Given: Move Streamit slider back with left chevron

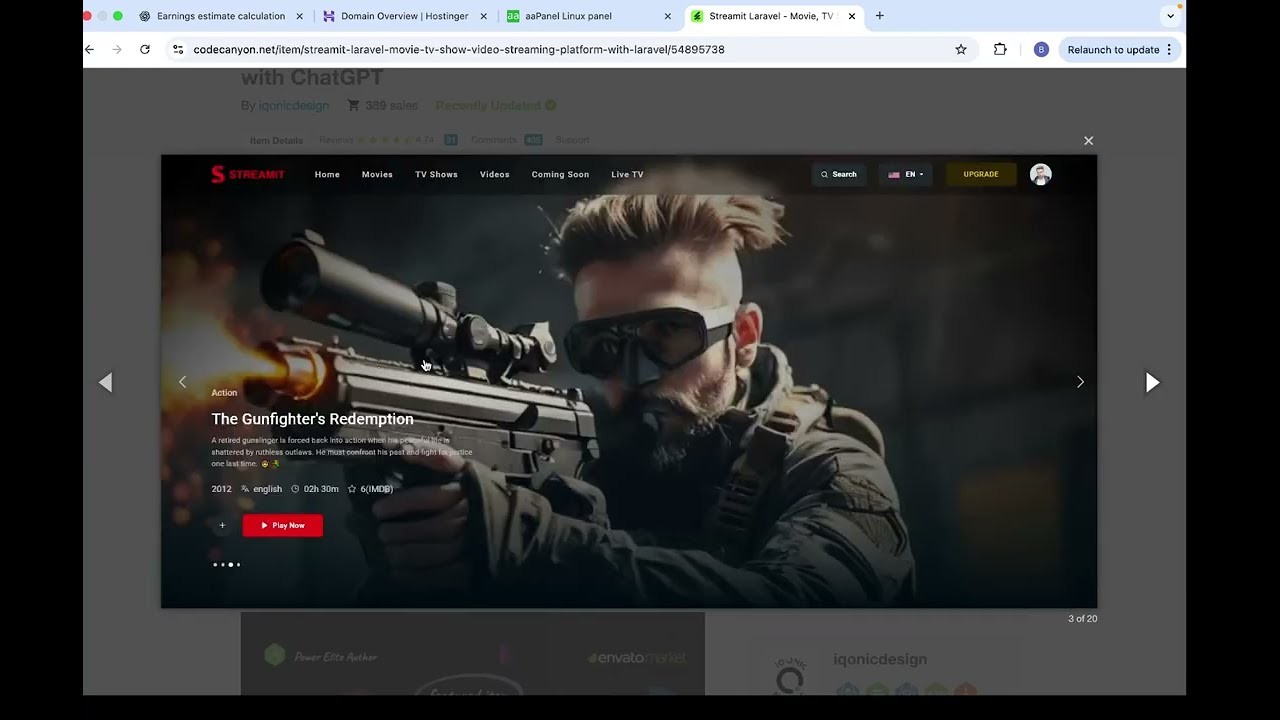Looking at the screenshot, I should coord(182,382).
